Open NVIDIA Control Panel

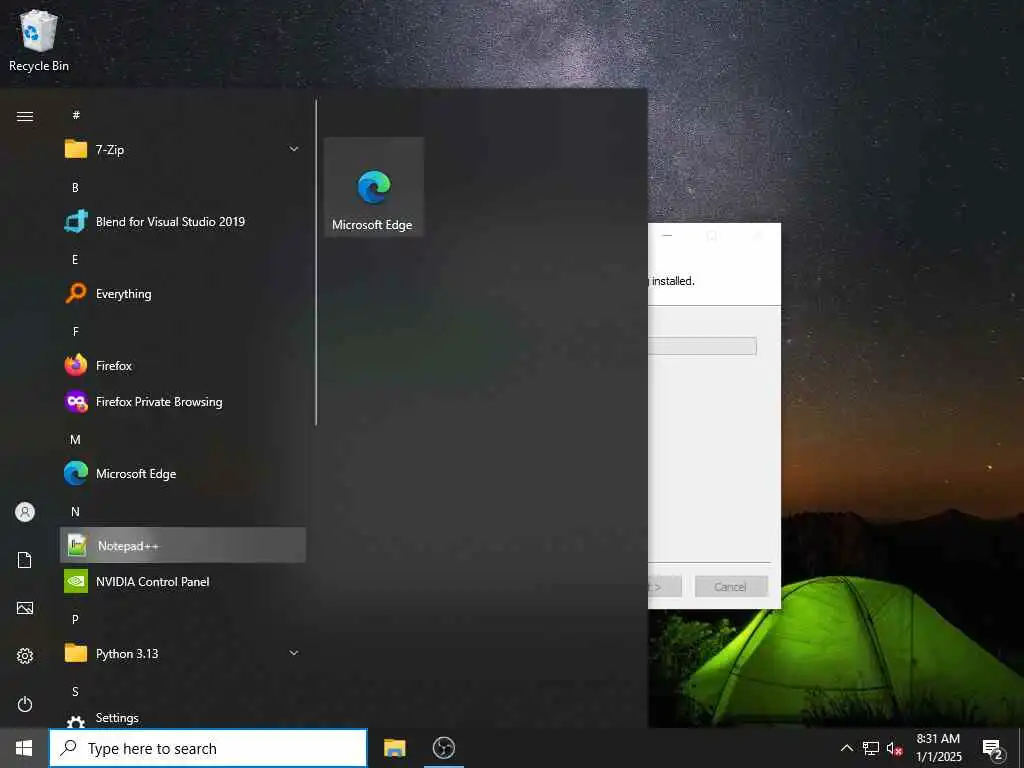click(183, 581)
